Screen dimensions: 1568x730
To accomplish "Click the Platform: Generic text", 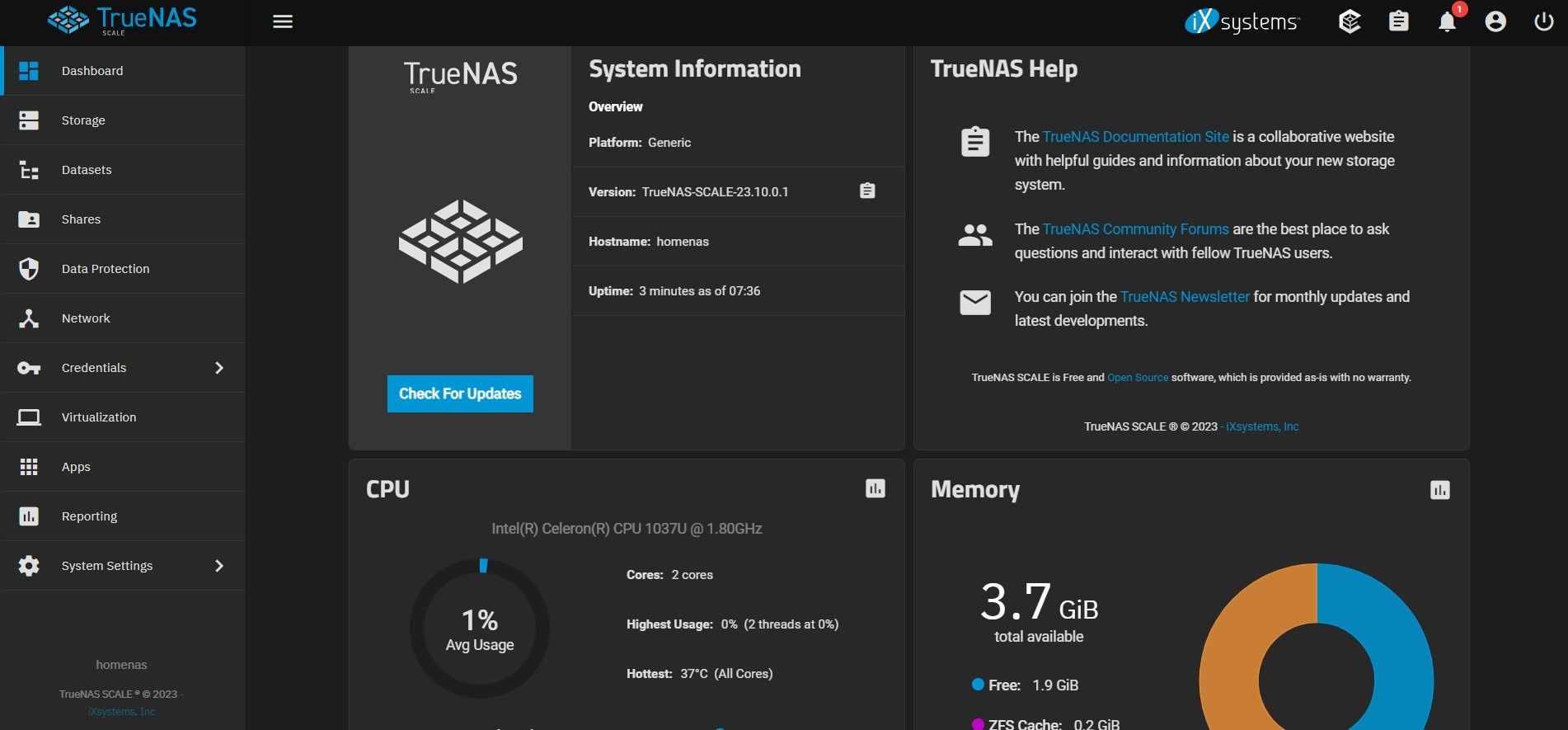I will (640, 143).
